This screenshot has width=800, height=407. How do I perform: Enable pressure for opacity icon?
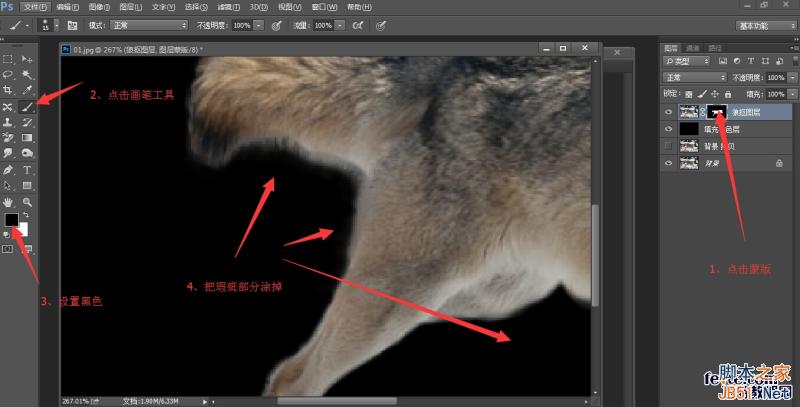(277, 26)
